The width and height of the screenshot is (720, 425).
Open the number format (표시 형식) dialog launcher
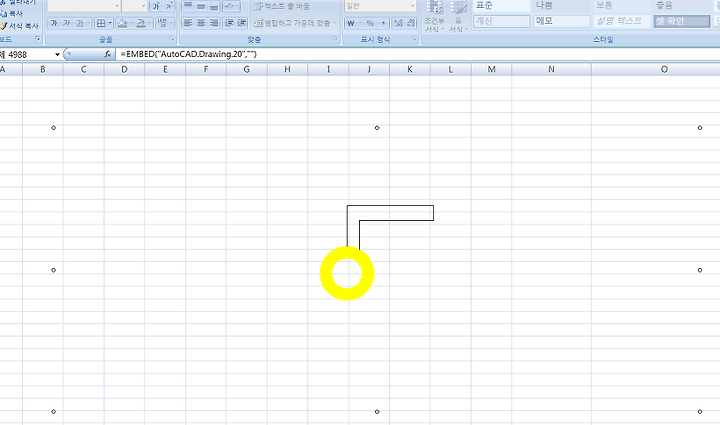coord(414,39)
